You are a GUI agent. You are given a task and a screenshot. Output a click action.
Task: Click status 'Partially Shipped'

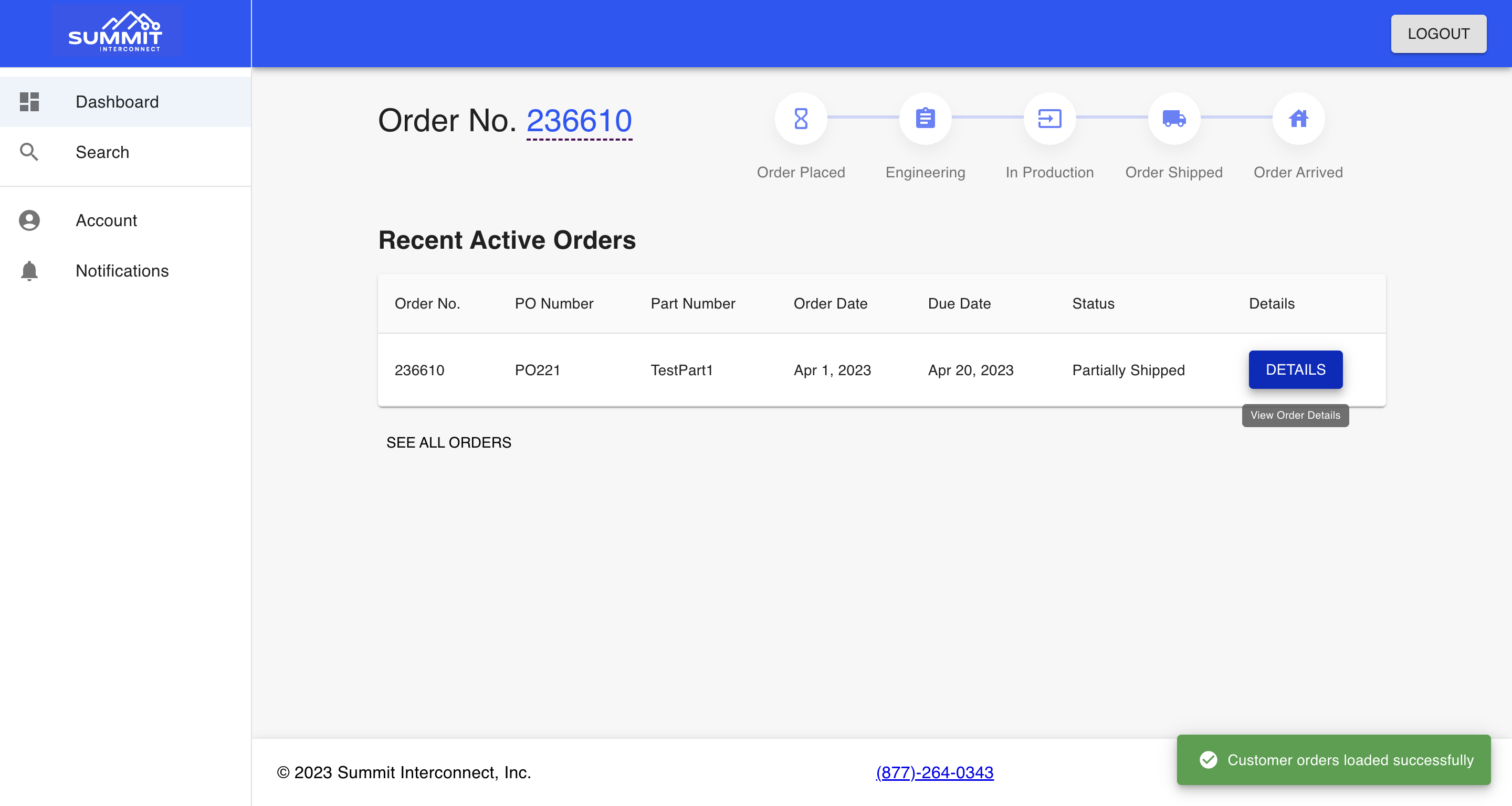coord(1128,370)
